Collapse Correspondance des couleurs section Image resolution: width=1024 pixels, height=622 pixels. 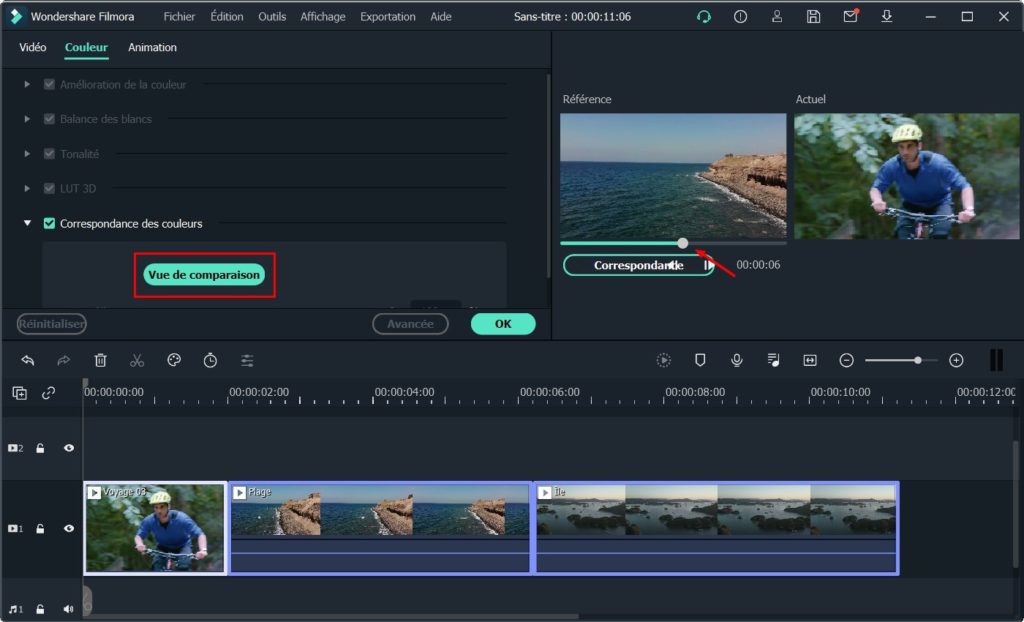point(27,223)
